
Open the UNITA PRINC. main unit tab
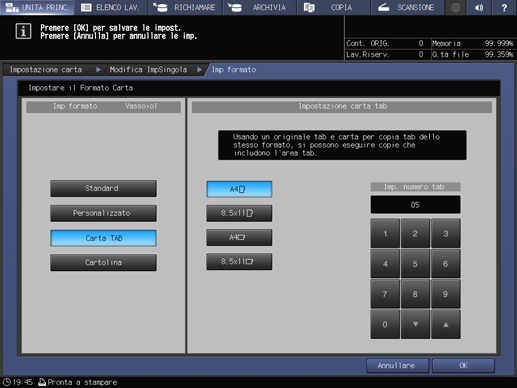[x=37, y=7]
